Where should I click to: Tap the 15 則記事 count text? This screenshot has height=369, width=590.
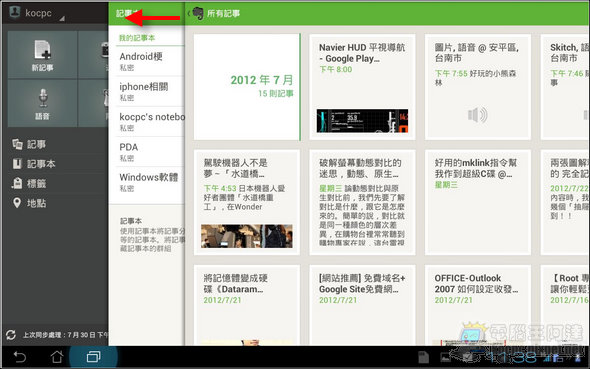276,93
